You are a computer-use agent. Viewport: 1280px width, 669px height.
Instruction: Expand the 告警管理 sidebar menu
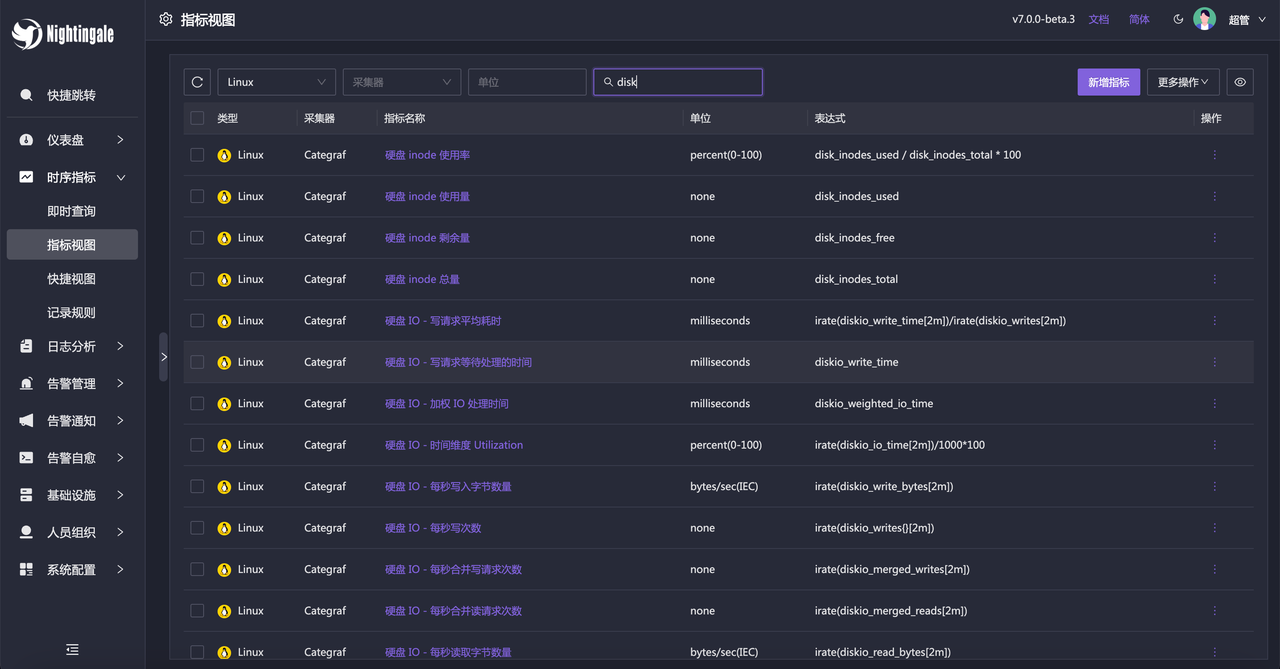[72, 383]
